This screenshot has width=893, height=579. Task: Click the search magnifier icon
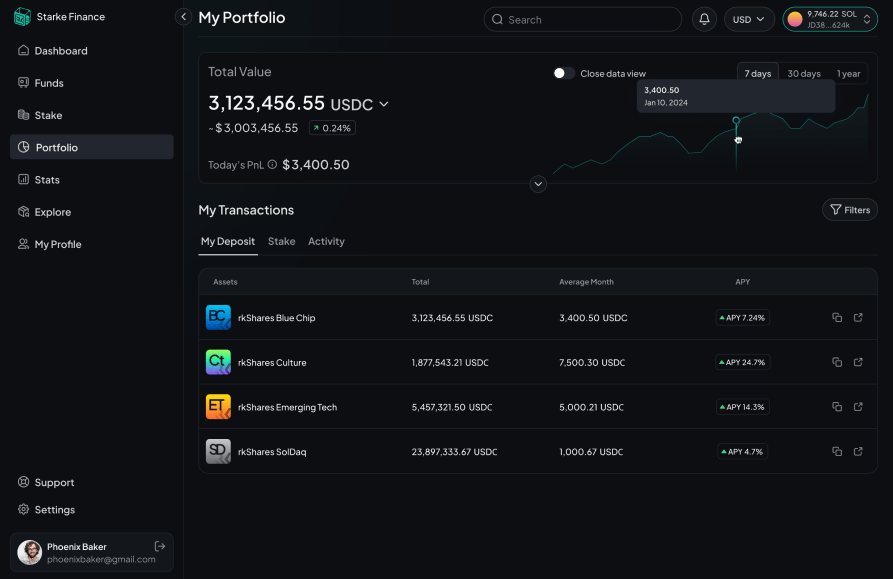(497, 19)
